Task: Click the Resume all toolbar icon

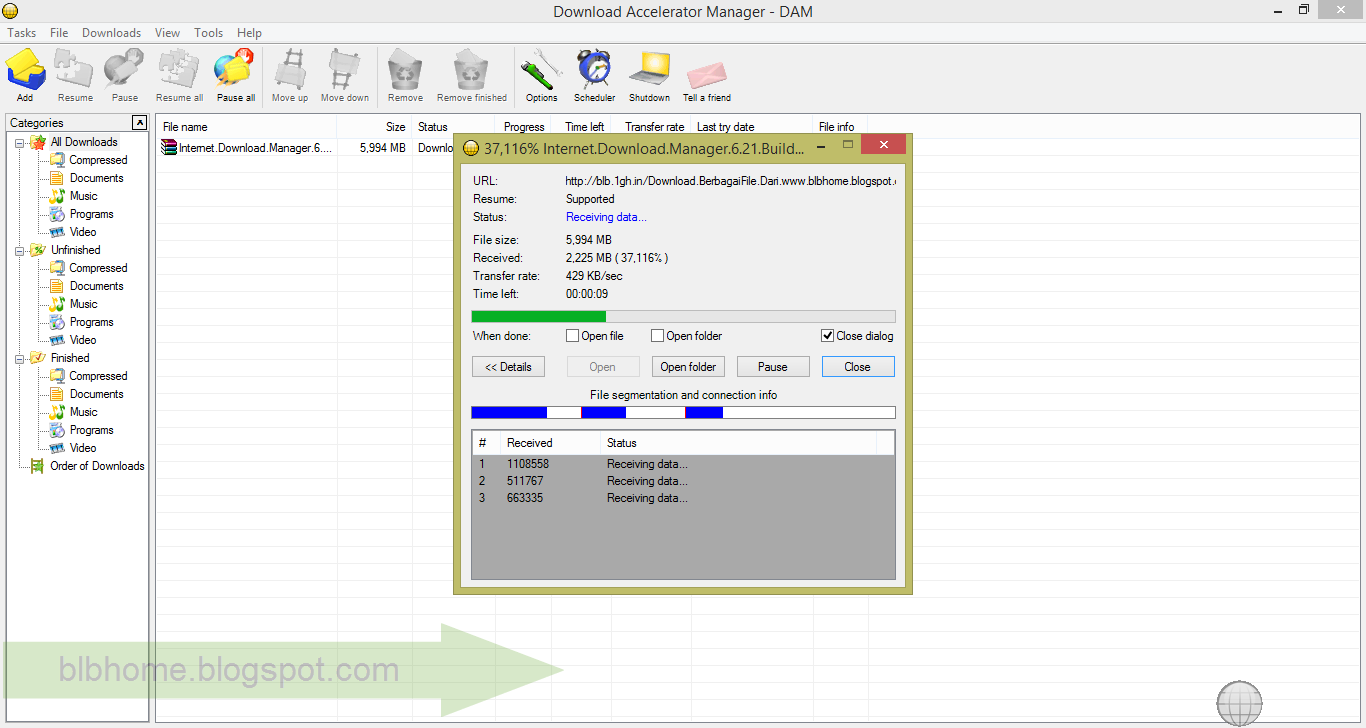Action: point(180,69)
